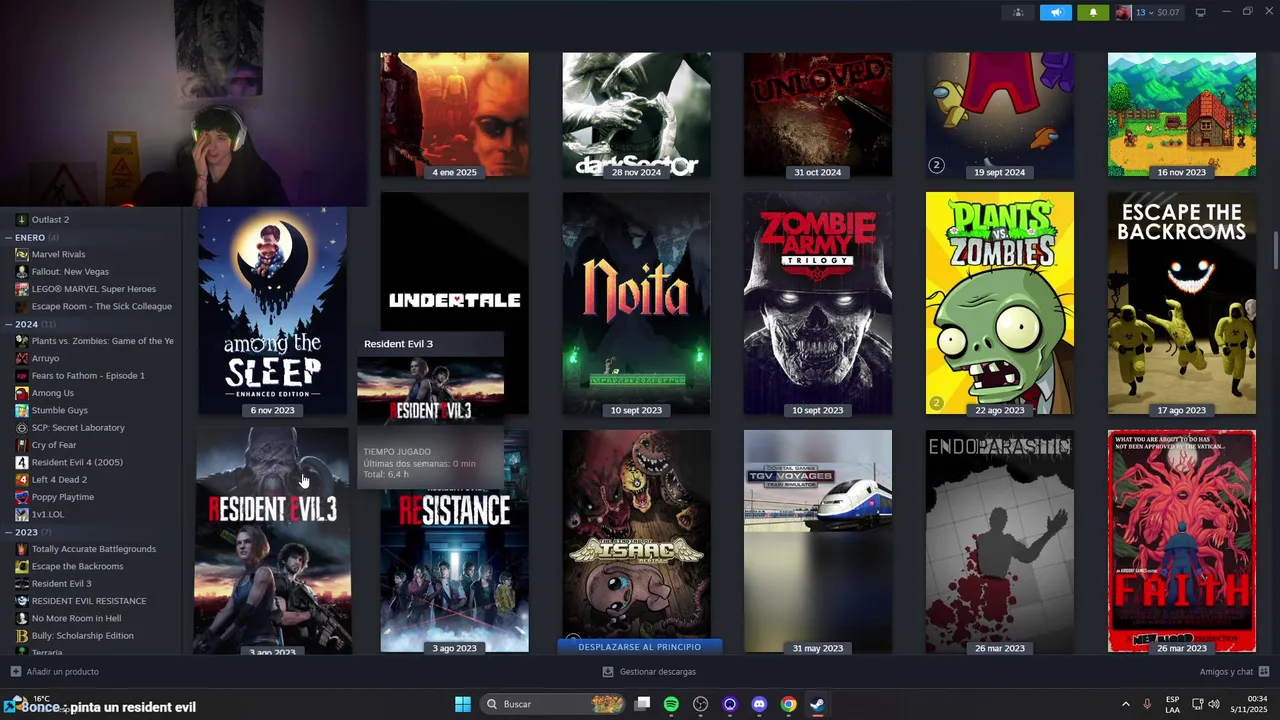The height and width of the screenshot is (720, 1280).
Task: Open the Dark Sector cover tile
Action: click(636, 115)
